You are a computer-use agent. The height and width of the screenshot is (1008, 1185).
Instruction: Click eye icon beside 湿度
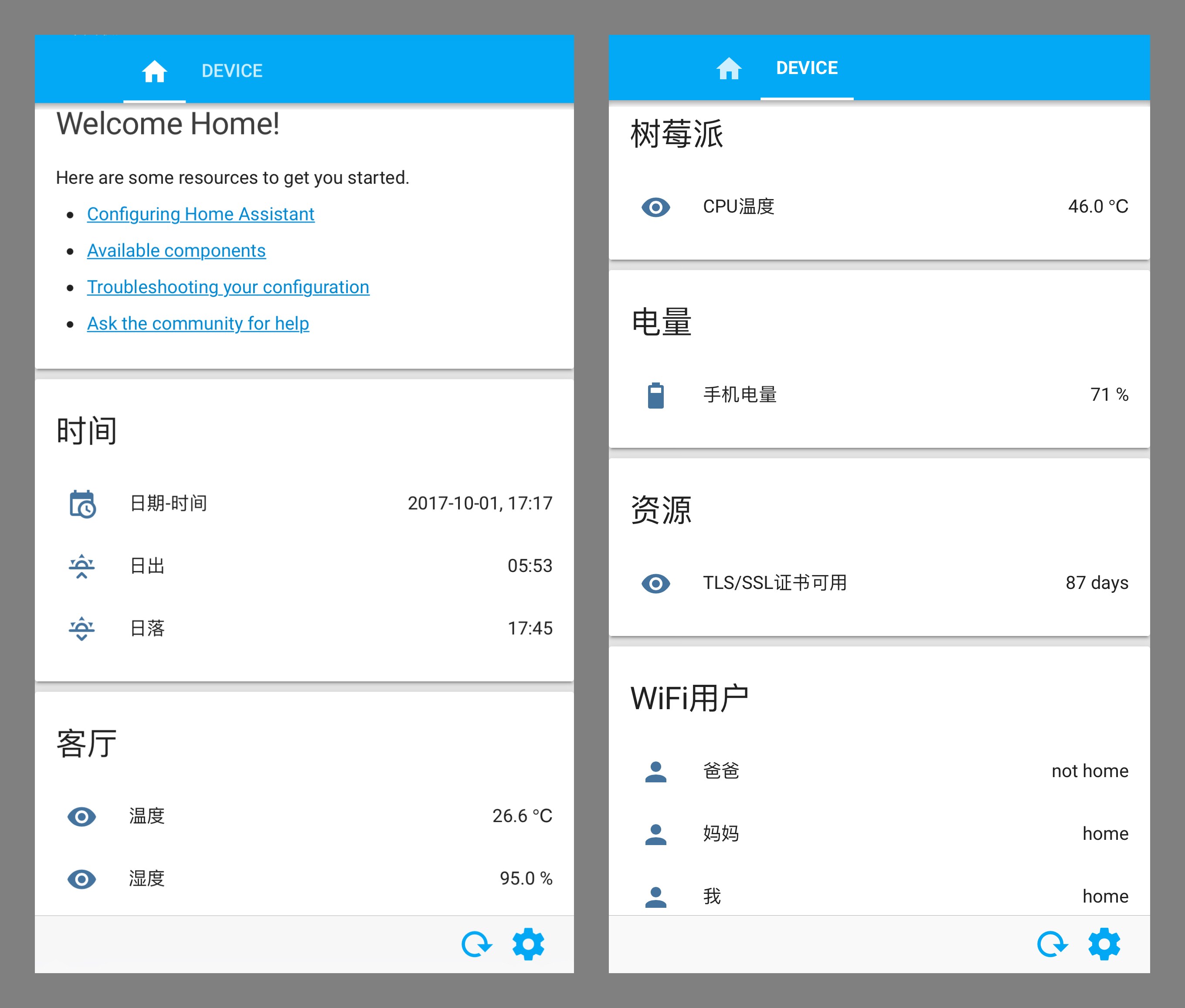pos(82,879)
